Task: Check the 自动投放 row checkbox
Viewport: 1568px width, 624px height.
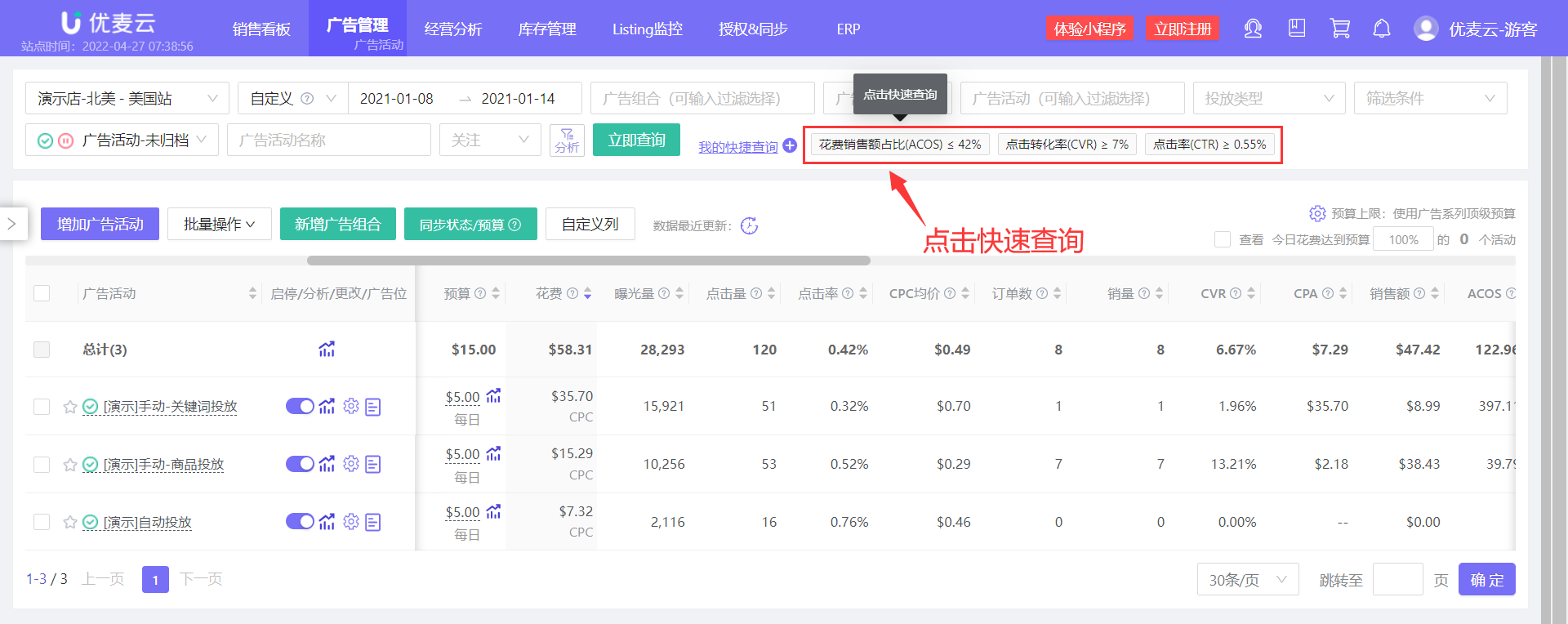Action: (x=42, y=522)
